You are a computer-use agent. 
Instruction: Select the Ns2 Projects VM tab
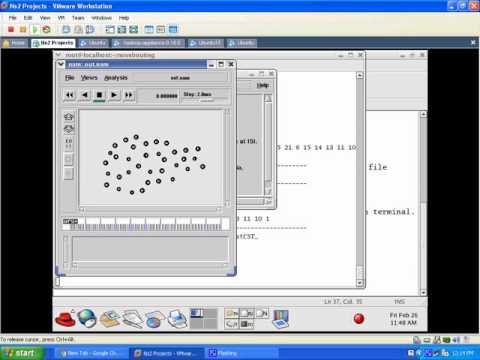tap(53, 43)
